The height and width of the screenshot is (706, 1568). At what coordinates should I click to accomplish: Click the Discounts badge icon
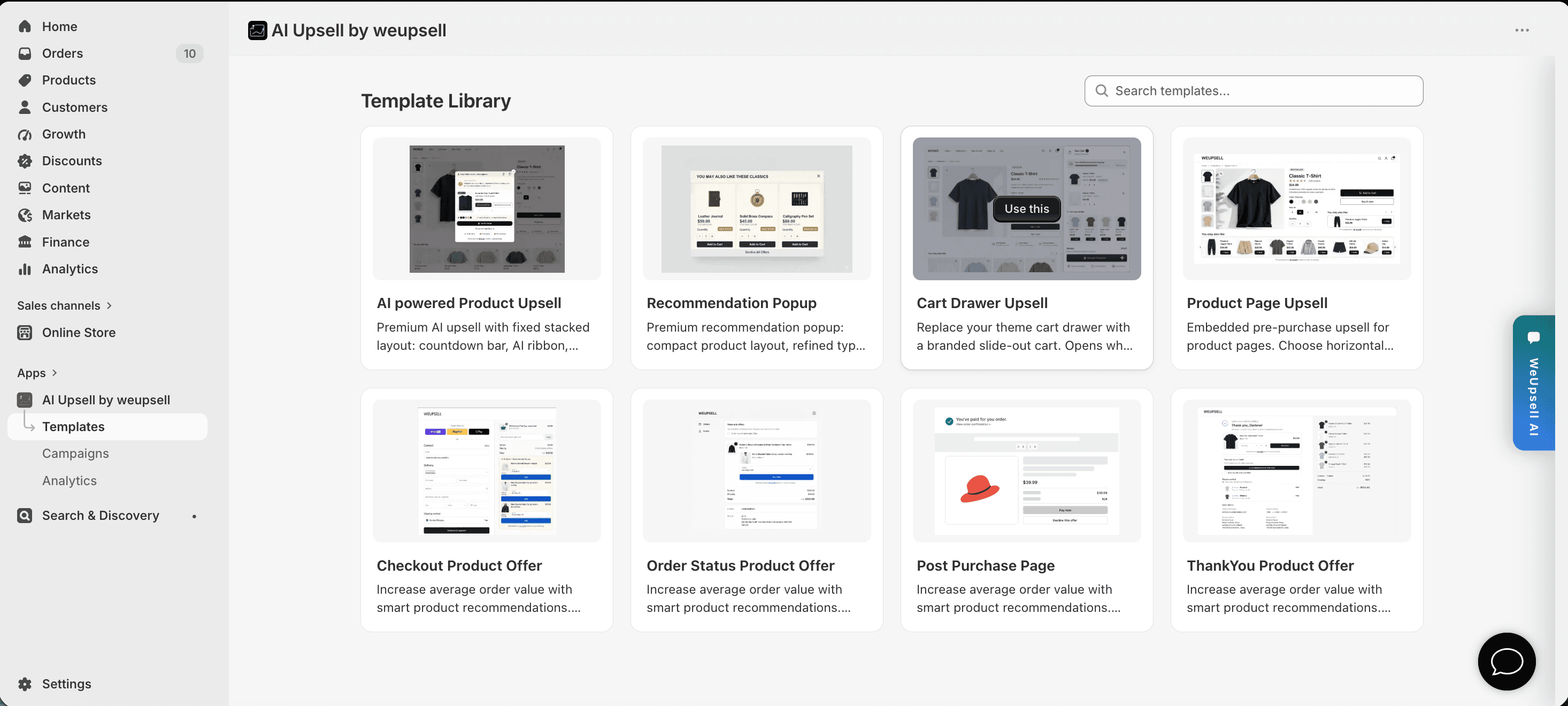click(x=25, y=160)
